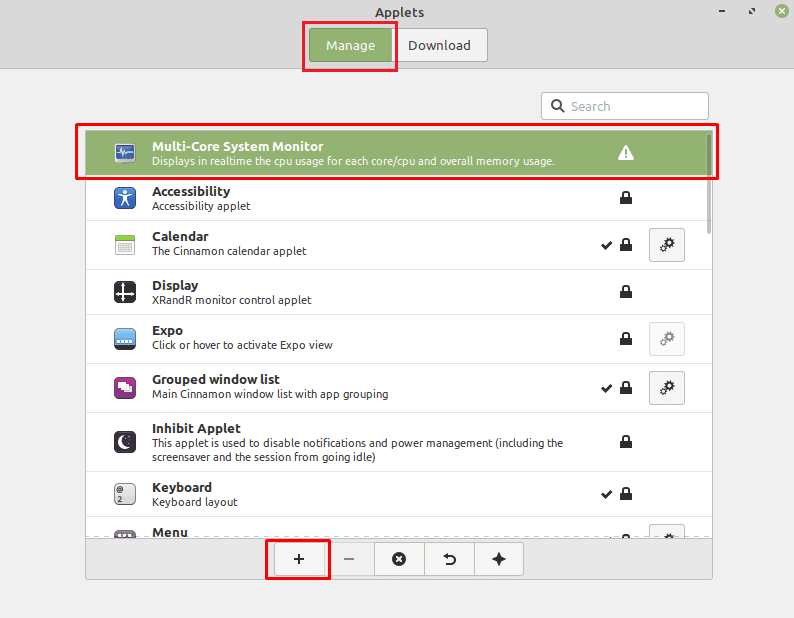Select the Multi-Core System Monitor row title
794x618 pixels.
click(x=237, y=146)
